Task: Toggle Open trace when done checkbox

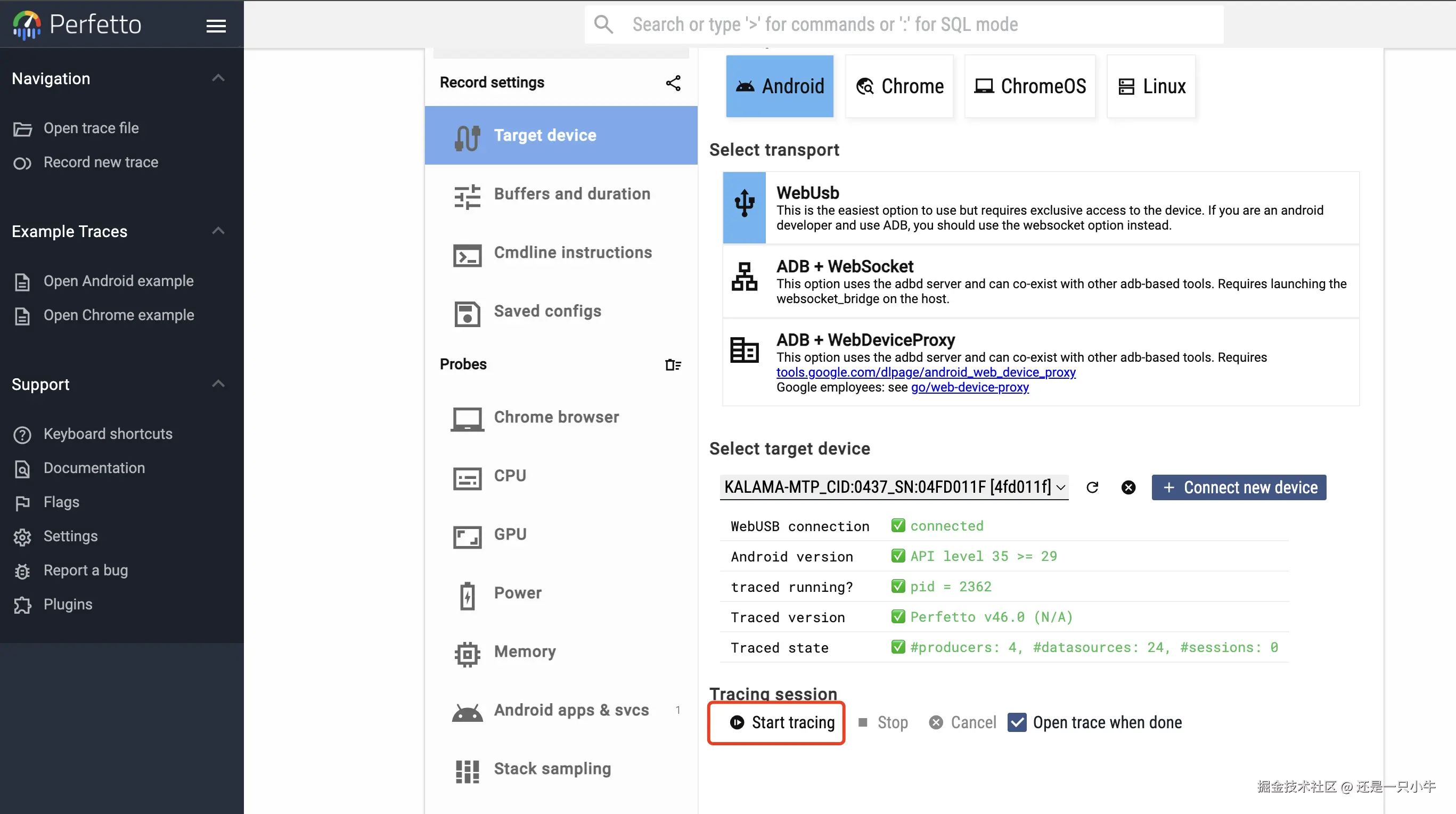Action: point(1017,722)
